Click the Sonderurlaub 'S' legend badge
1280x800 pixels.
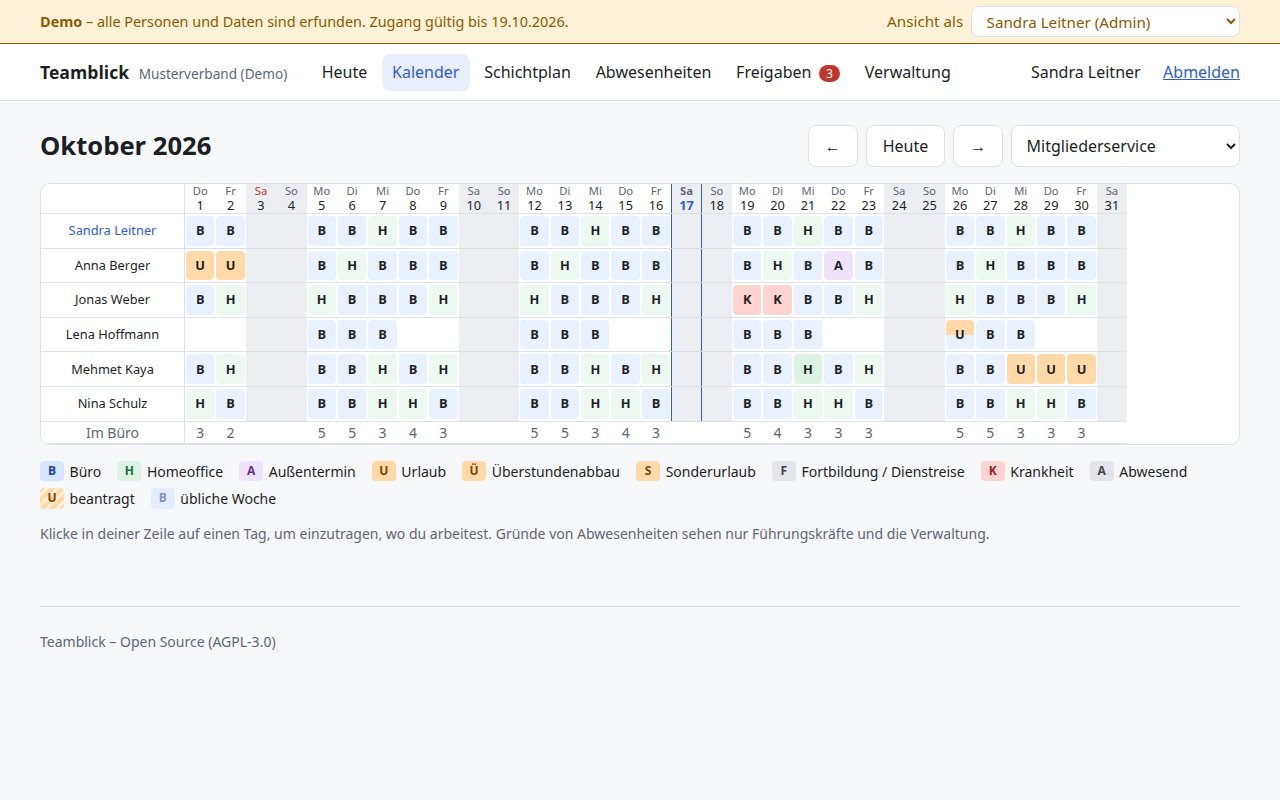coord(648,471)
